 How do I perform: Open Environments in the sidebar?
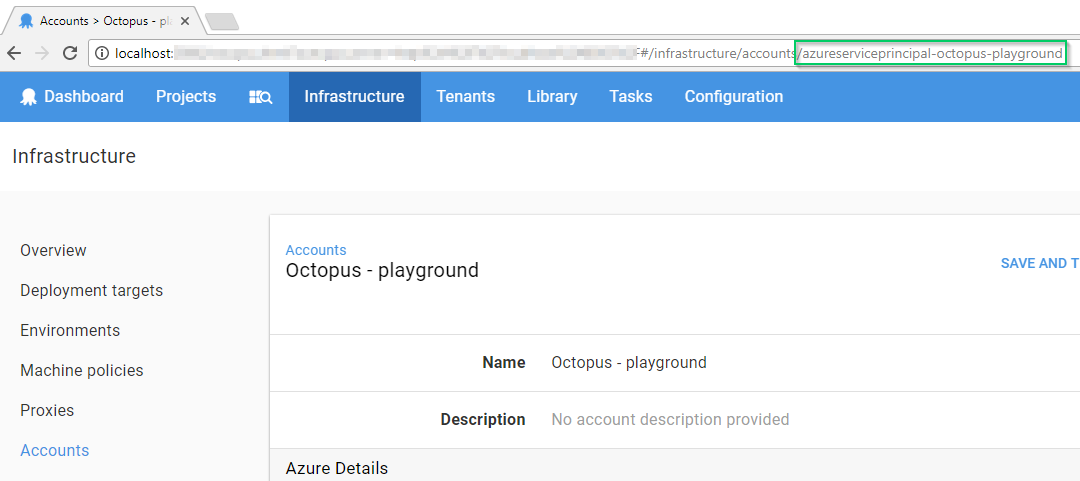click(x=70, y=330)
